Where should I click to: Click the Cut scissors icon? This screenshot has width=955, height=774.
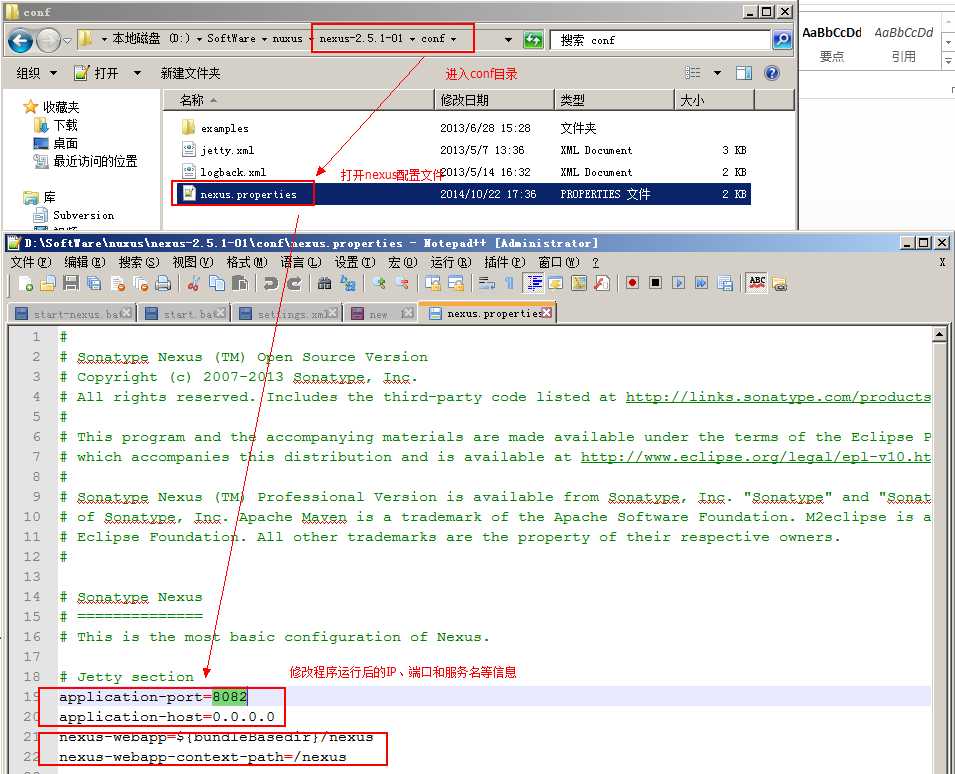194,283
